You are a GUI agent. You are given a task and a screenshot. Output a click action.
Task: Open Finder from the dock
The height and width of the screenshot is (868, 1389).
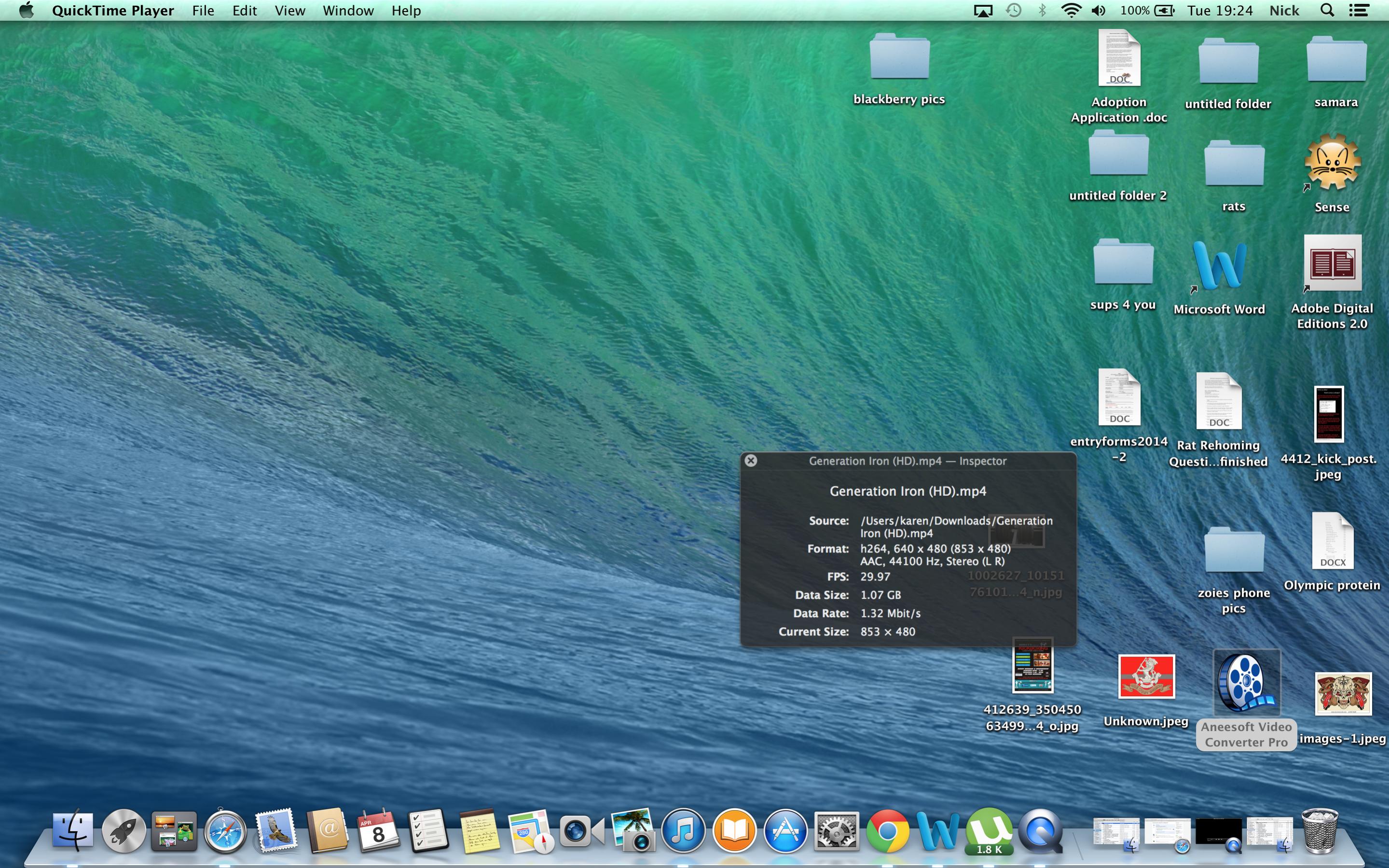pos(72,831)
